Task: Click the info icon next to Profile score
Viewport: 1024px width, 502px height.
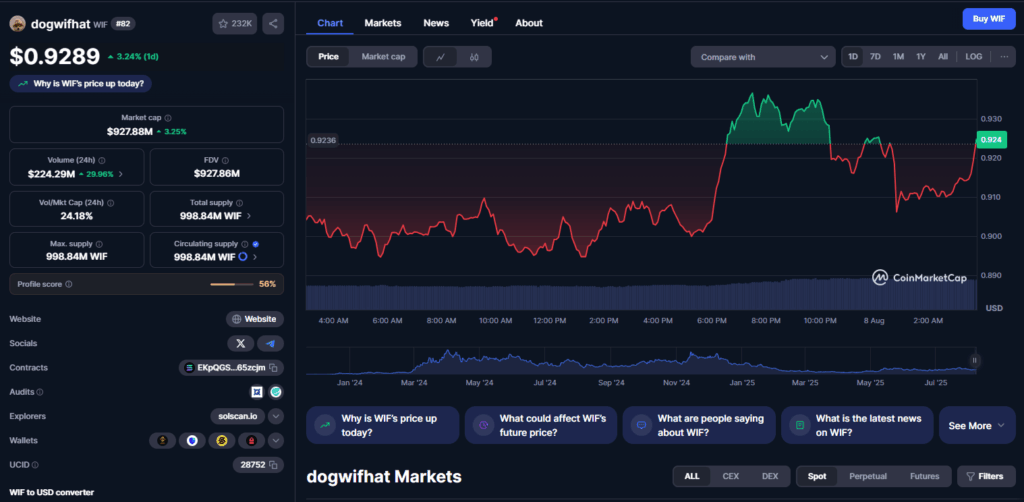Action: 69,285
